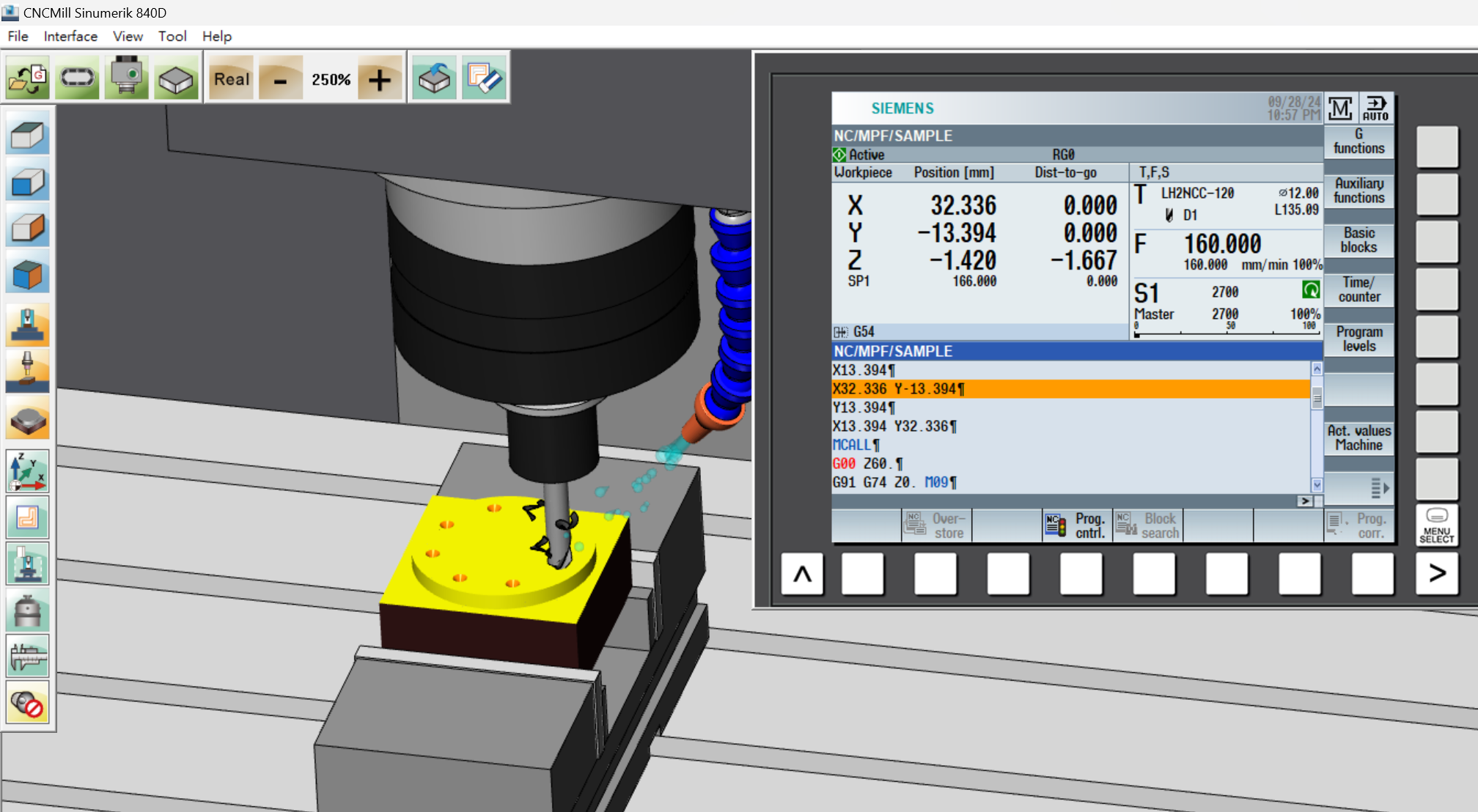1478x812 pixels.
Task: Click the Overstore softkey
Action: click(936, 525)
